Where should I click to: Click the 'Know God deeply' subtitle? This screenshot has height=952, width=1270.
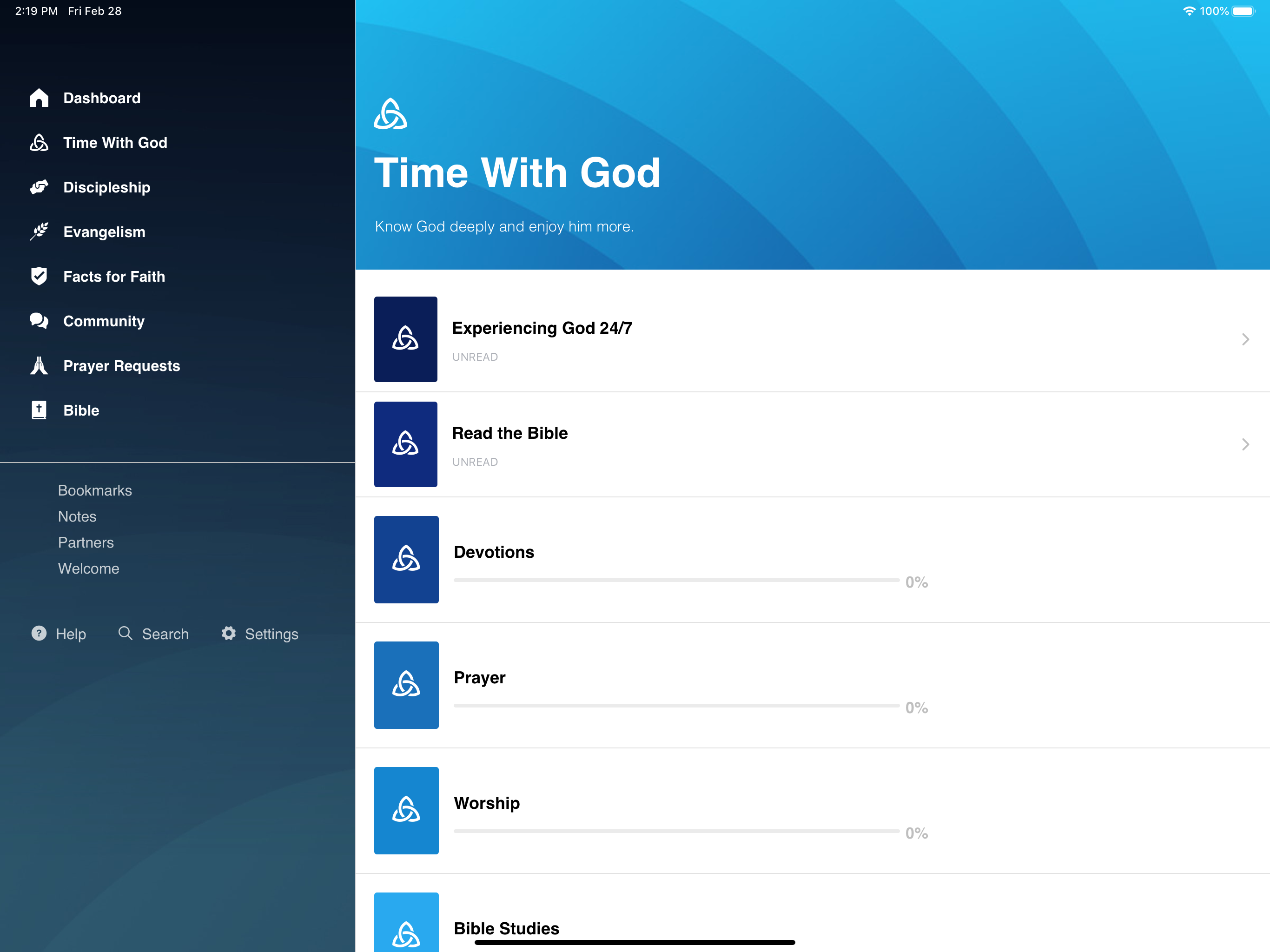point(504,226)
